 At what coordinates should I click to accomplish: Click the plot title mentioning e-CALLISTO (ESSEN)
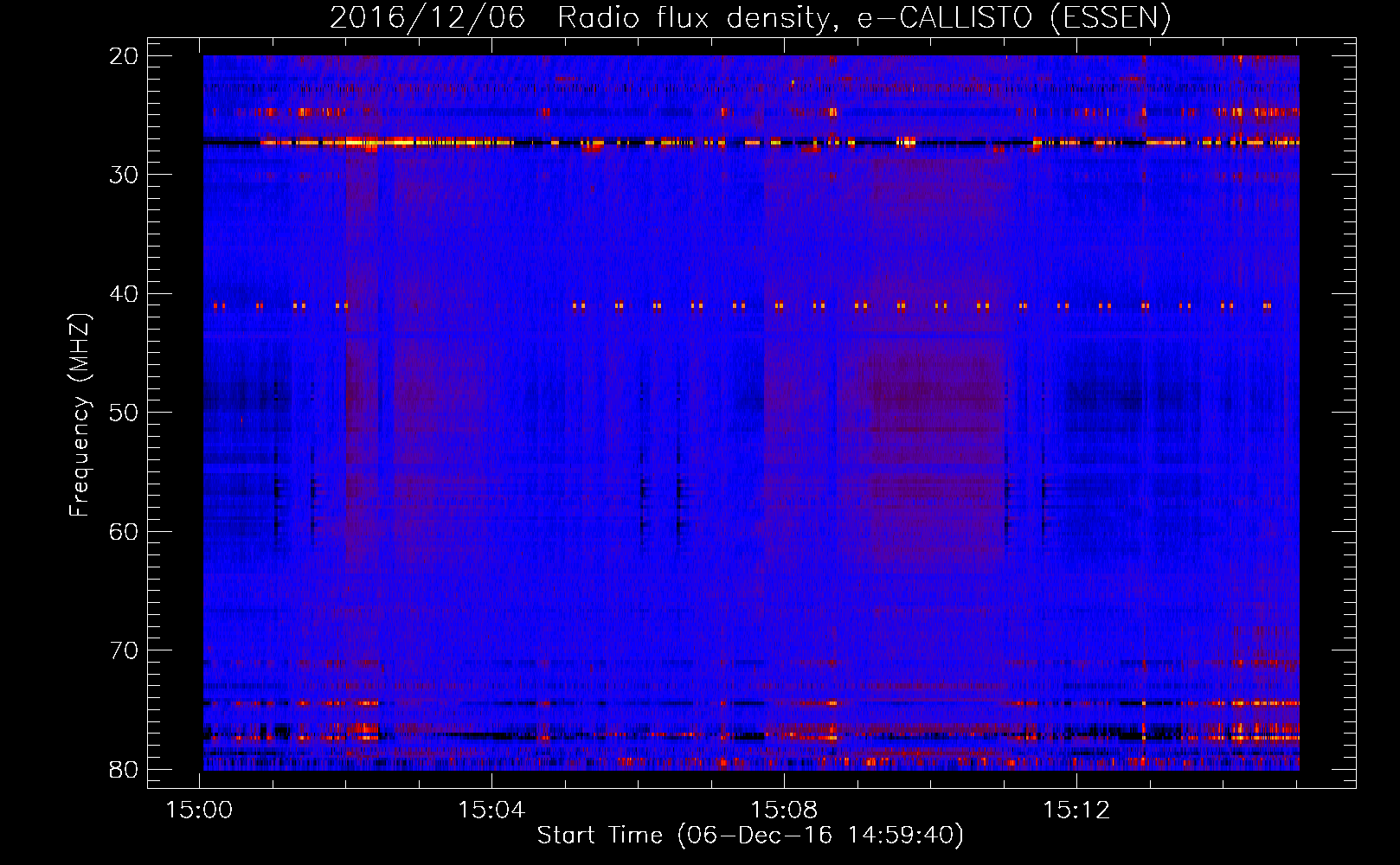click(x=750, y=18)
